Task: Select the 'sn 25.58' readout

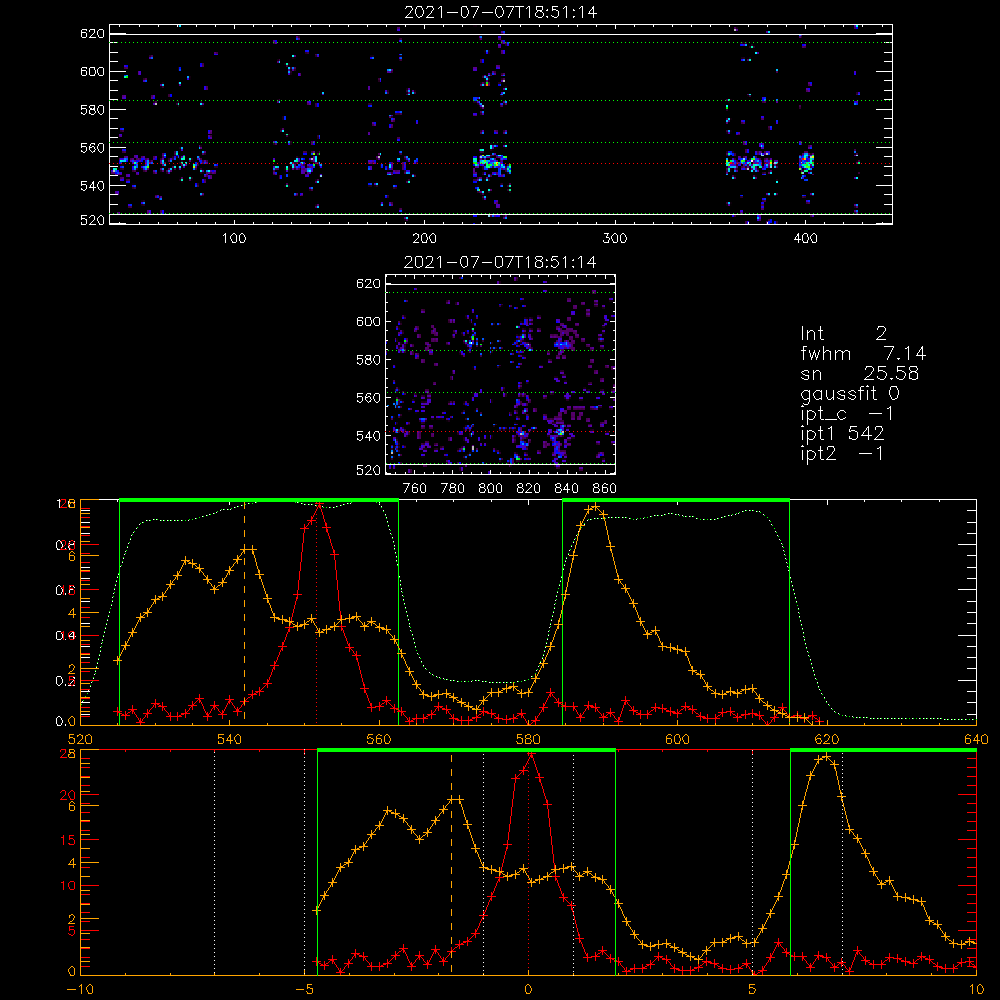Action: (x=859, y=373)
